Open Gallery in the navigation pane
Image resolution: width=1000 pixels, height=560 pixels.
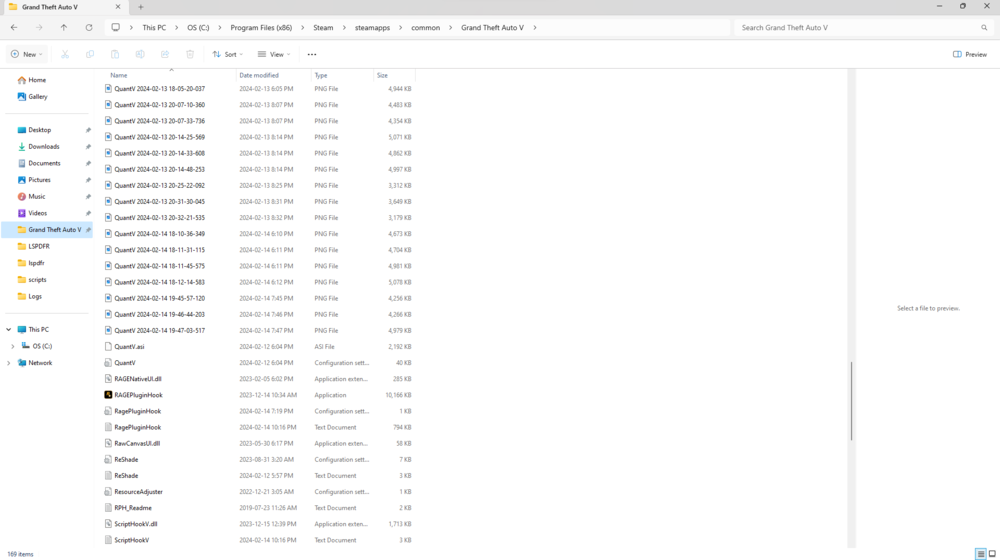pos(33,96)
